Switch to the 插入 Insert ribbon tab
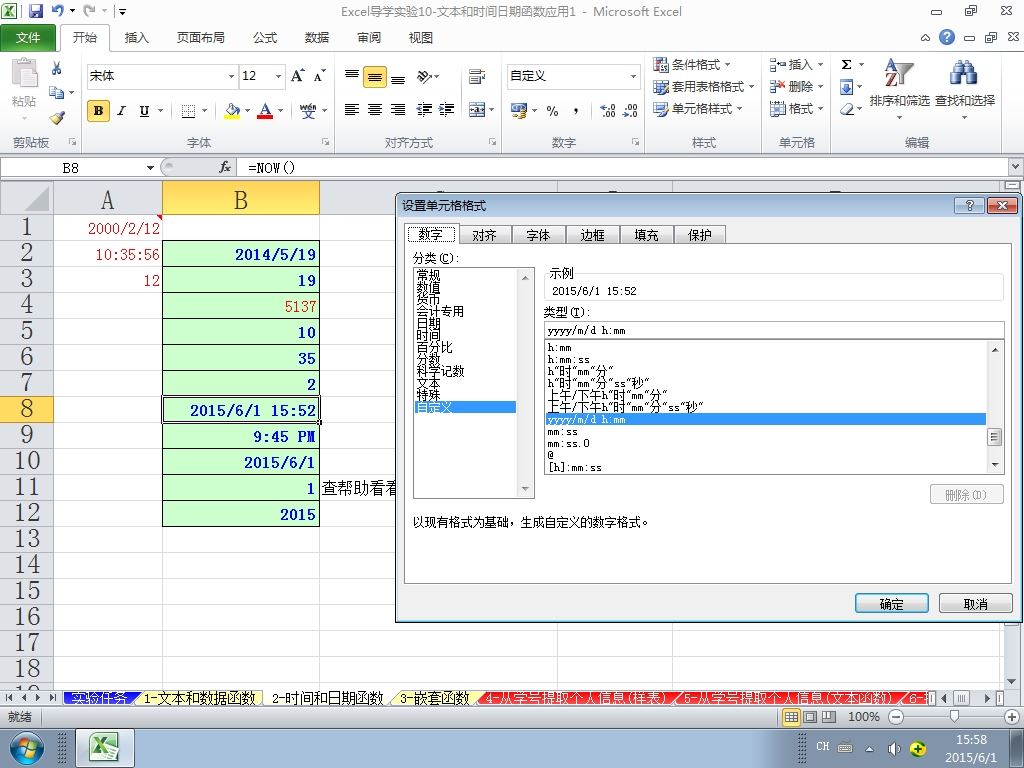 tap(136, 38)
